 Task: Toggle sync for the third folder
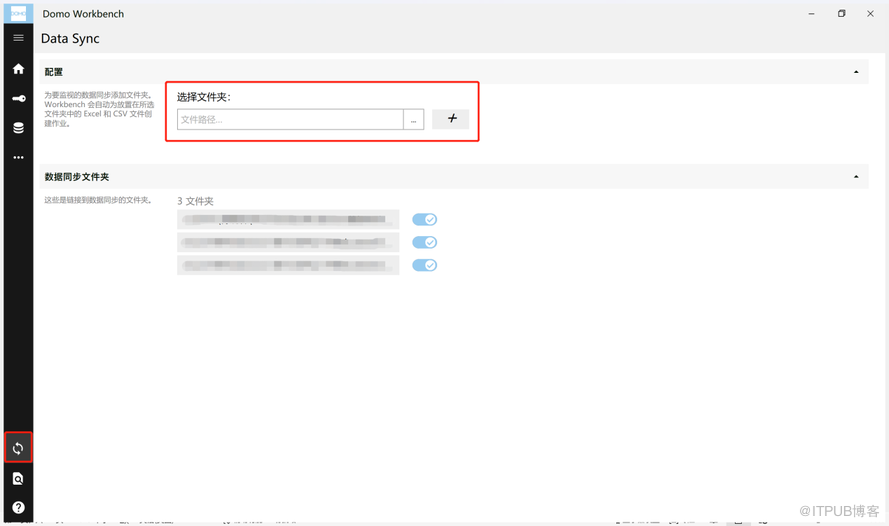tap(425, 265)
